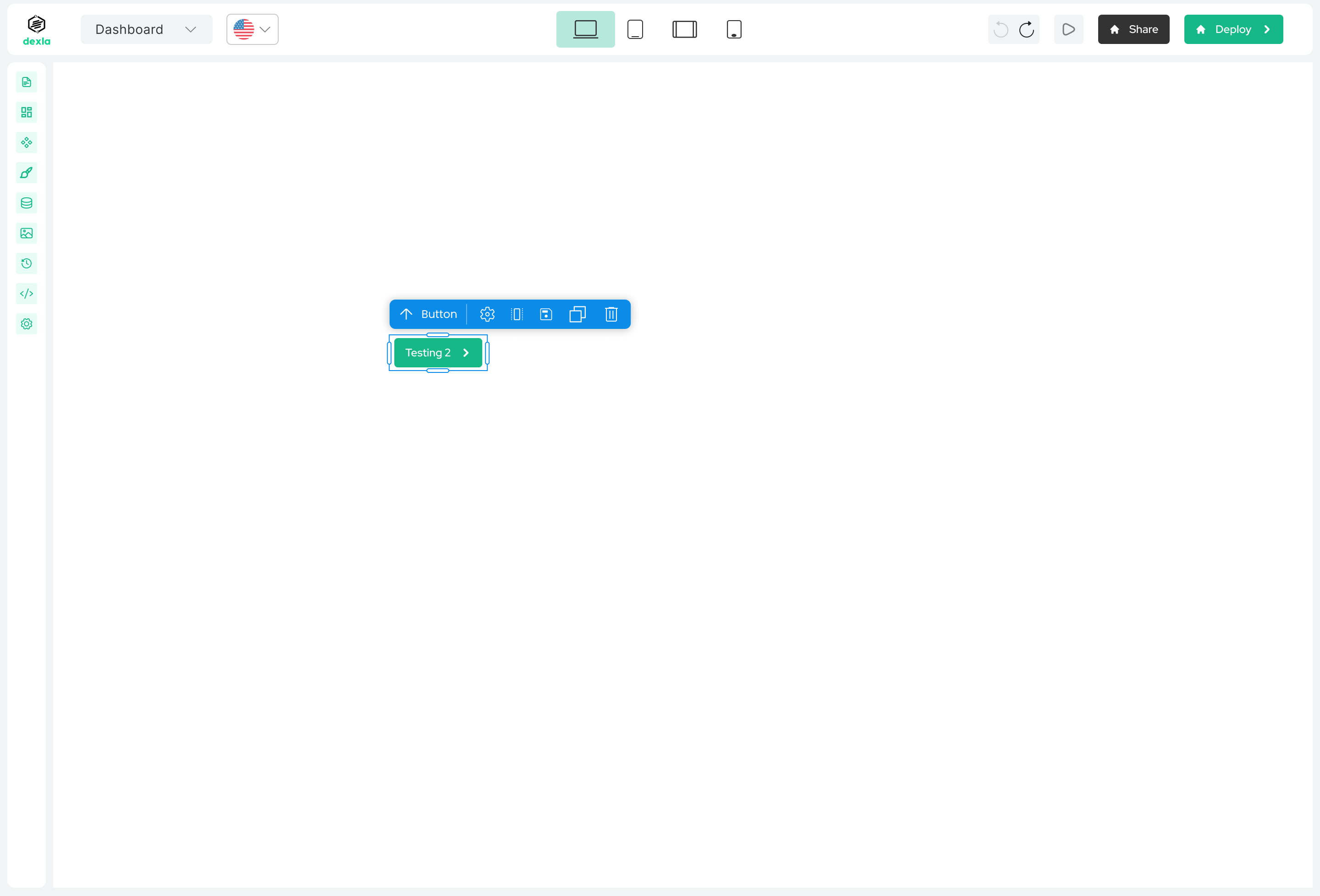The image size is (1320, 896).
Task: Select parent using the up arrow in Button toolbar
Action: tap(406, 314)
